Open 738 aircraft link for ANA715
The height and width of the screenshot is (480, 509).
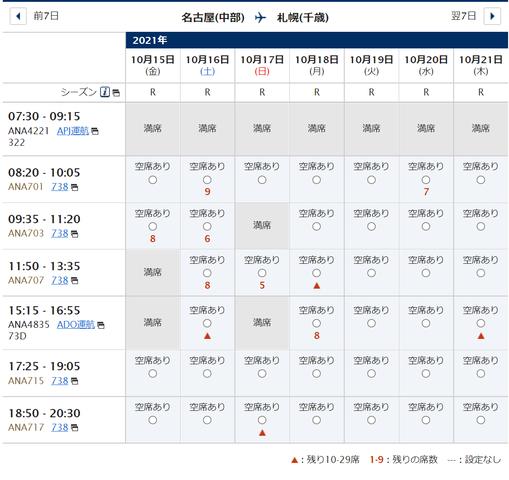[60, 381]
